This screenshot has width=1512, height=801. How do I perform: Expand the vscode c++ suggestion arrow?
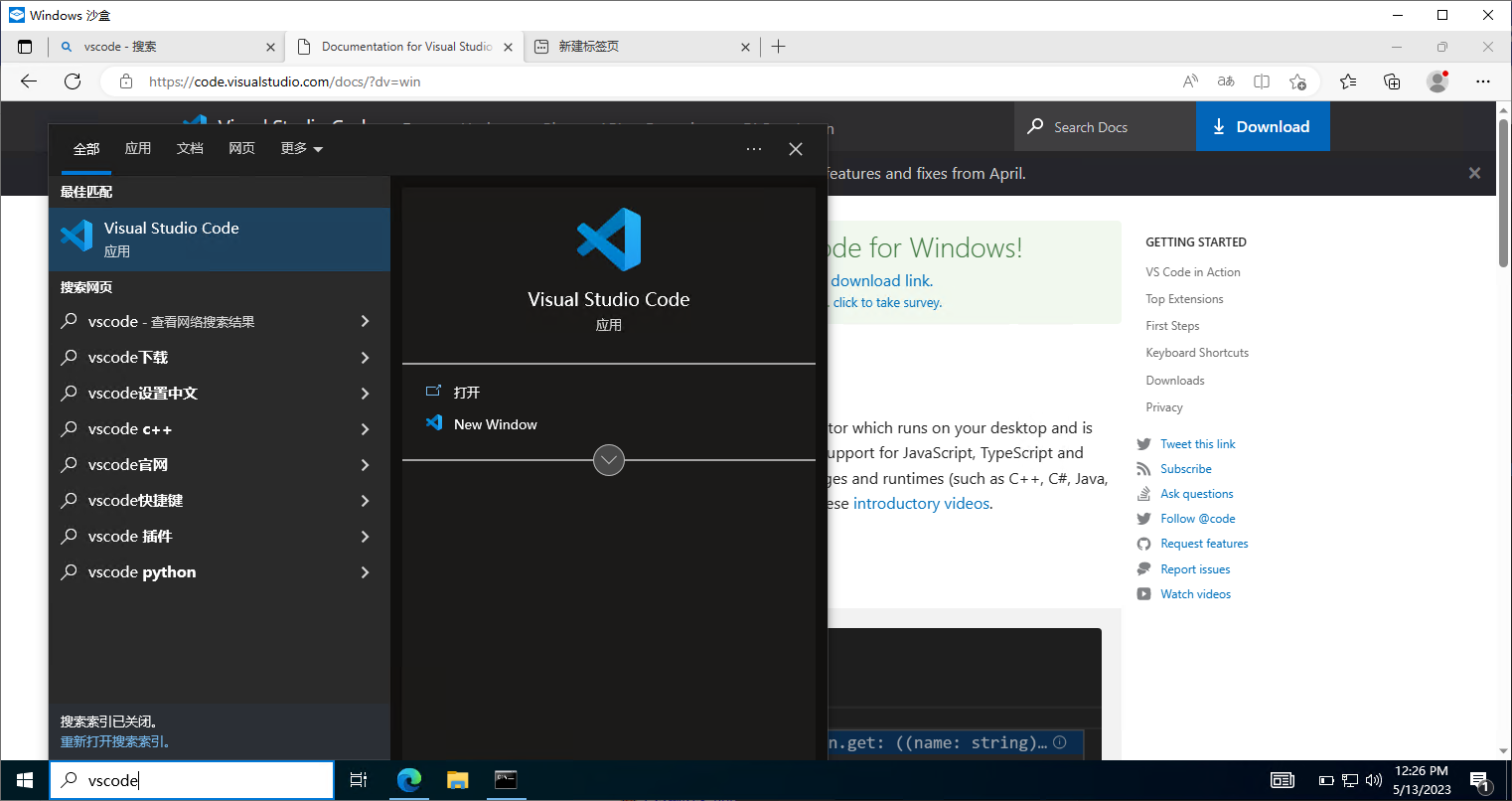(x=365, y=428)
